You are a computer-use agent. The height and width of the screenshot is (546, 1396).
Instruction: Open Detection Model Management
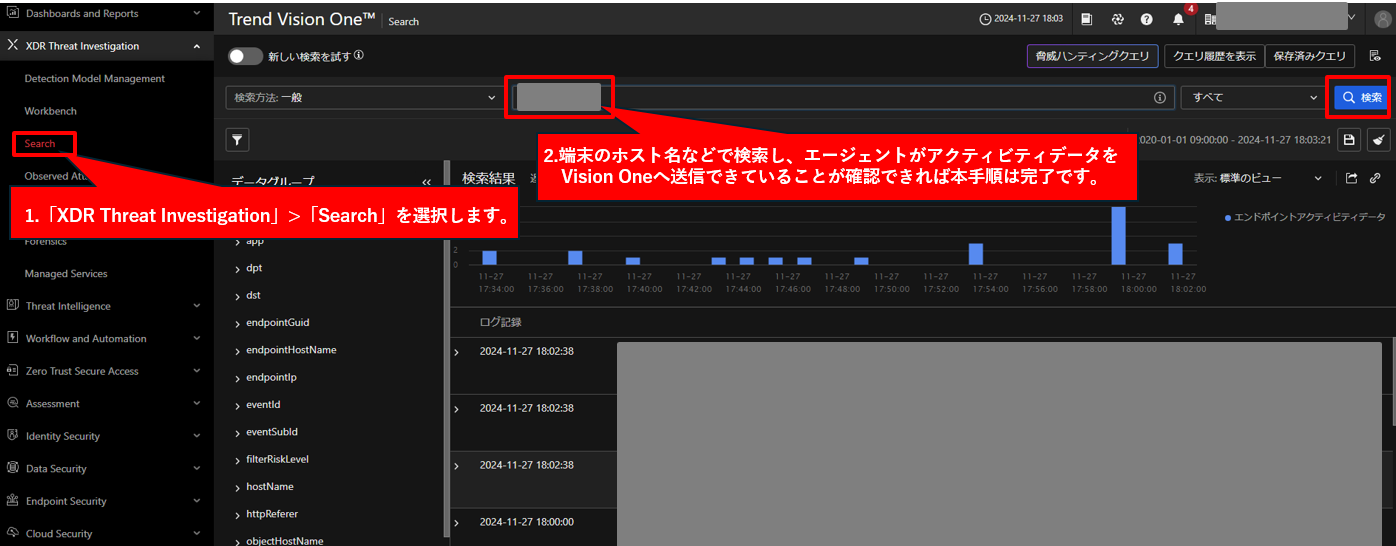pos(95,78)
